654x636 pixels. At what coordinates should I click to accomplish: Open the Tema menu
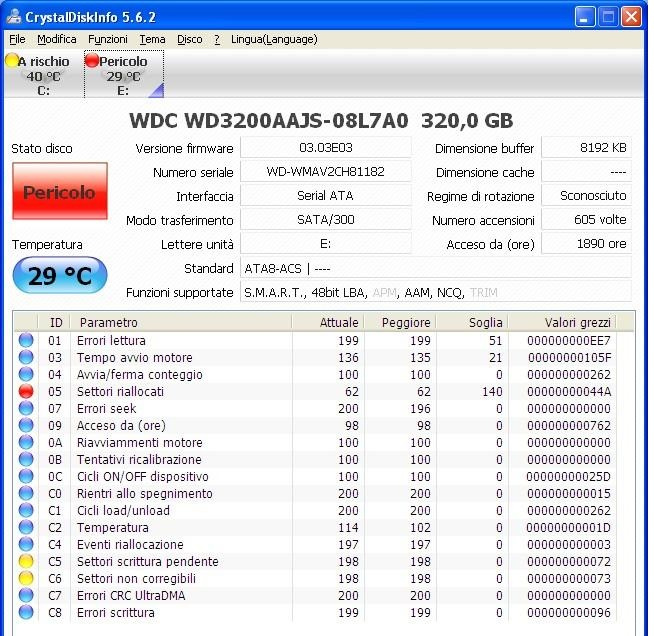152,39
